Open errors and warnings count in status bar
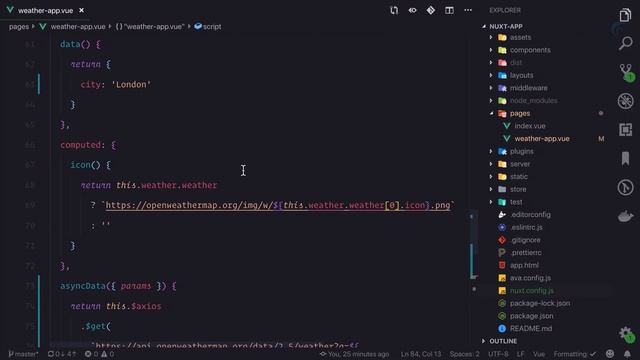The height and width of the screenshot is (360, 640). [99, 354]
